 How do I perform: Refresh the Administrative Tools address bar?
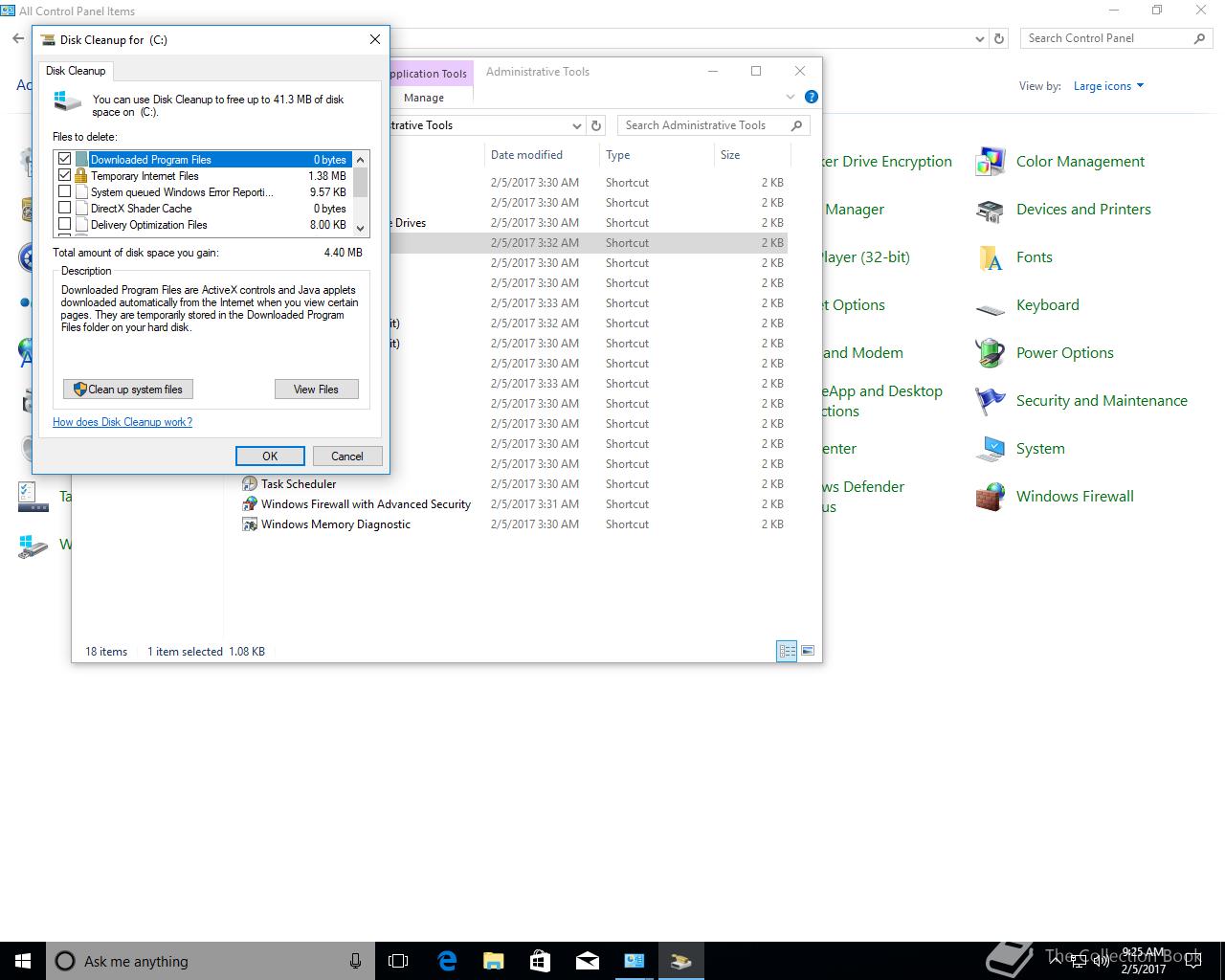click(x=596, y=125)
